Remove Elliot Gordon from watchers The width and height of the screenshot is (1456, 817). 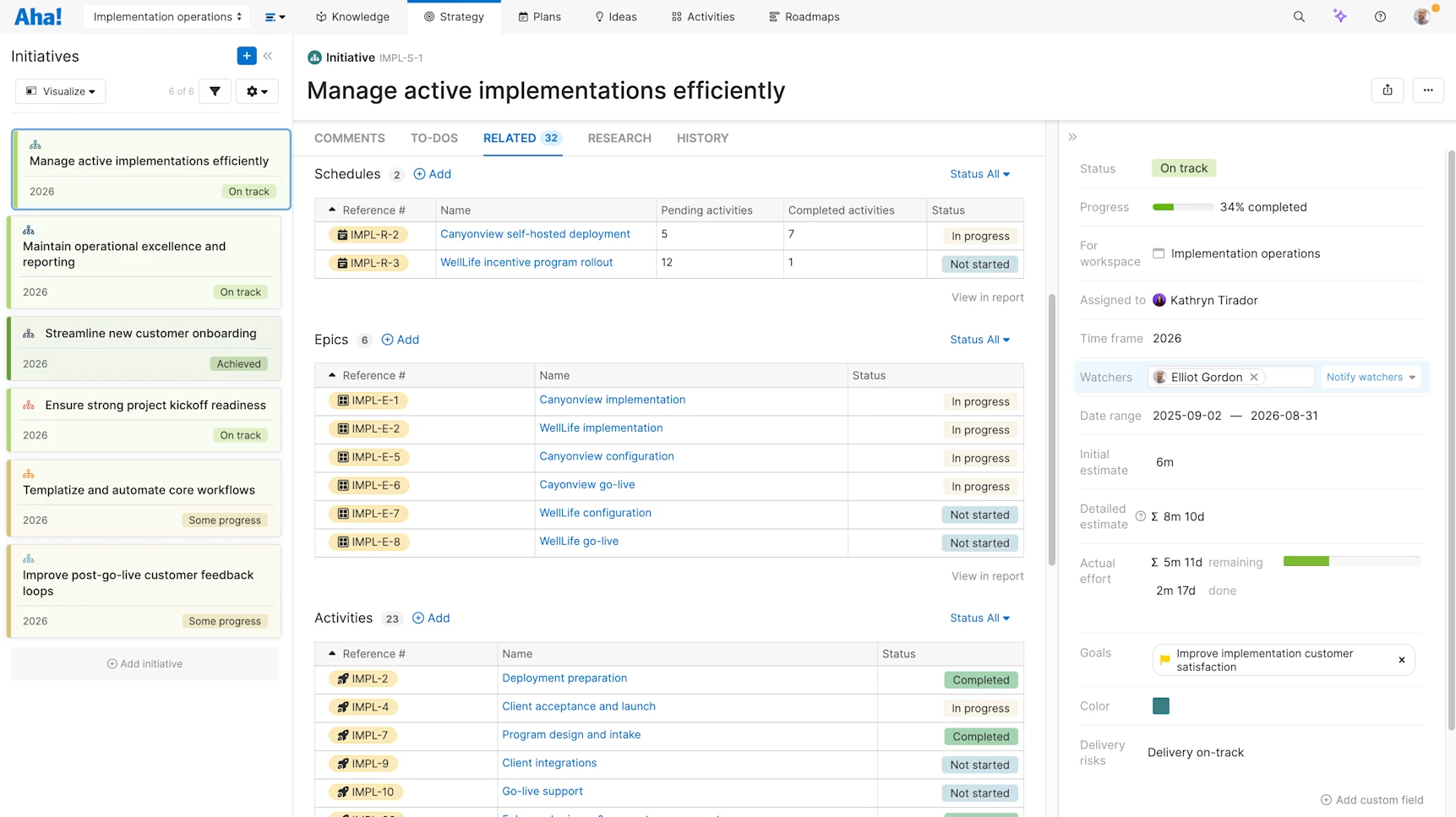point(1254,378)
